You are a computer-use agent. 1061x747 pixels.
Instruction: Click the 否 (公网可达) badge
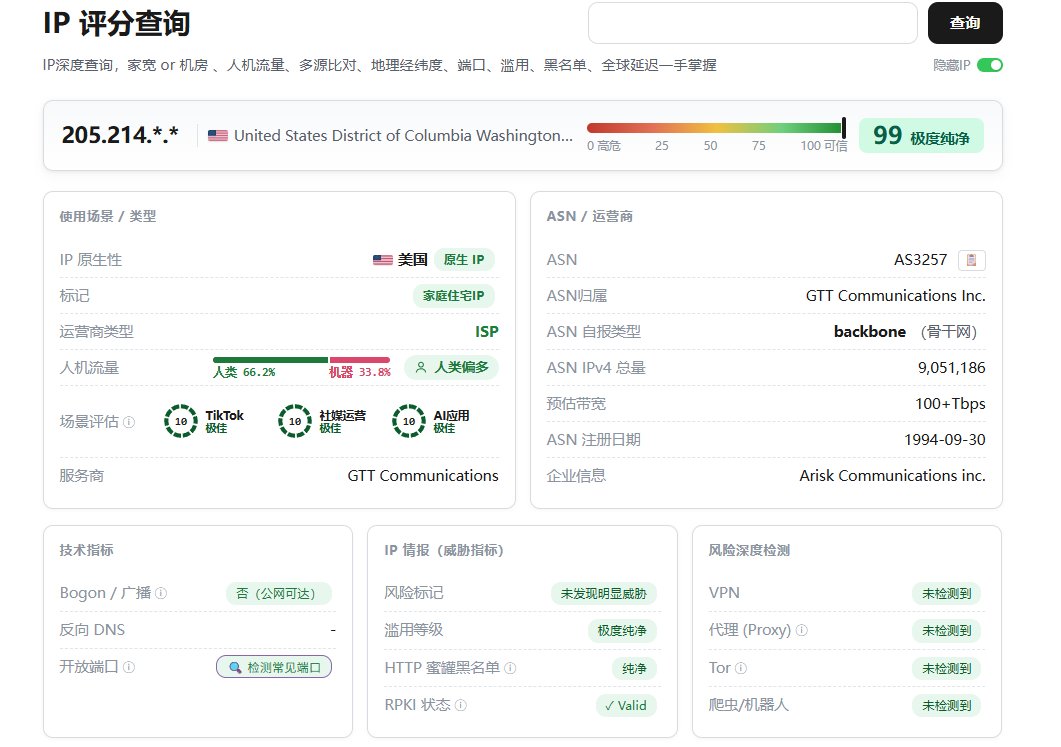point(279,593)
